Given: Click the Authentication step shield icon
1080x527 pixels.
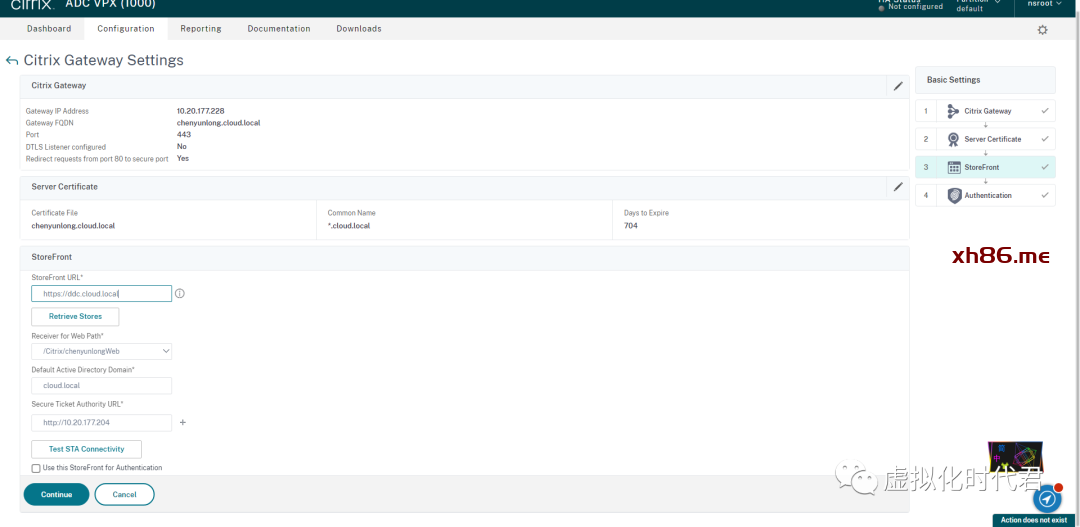Looking at the screenshot, I should click(x=953, y=196).
